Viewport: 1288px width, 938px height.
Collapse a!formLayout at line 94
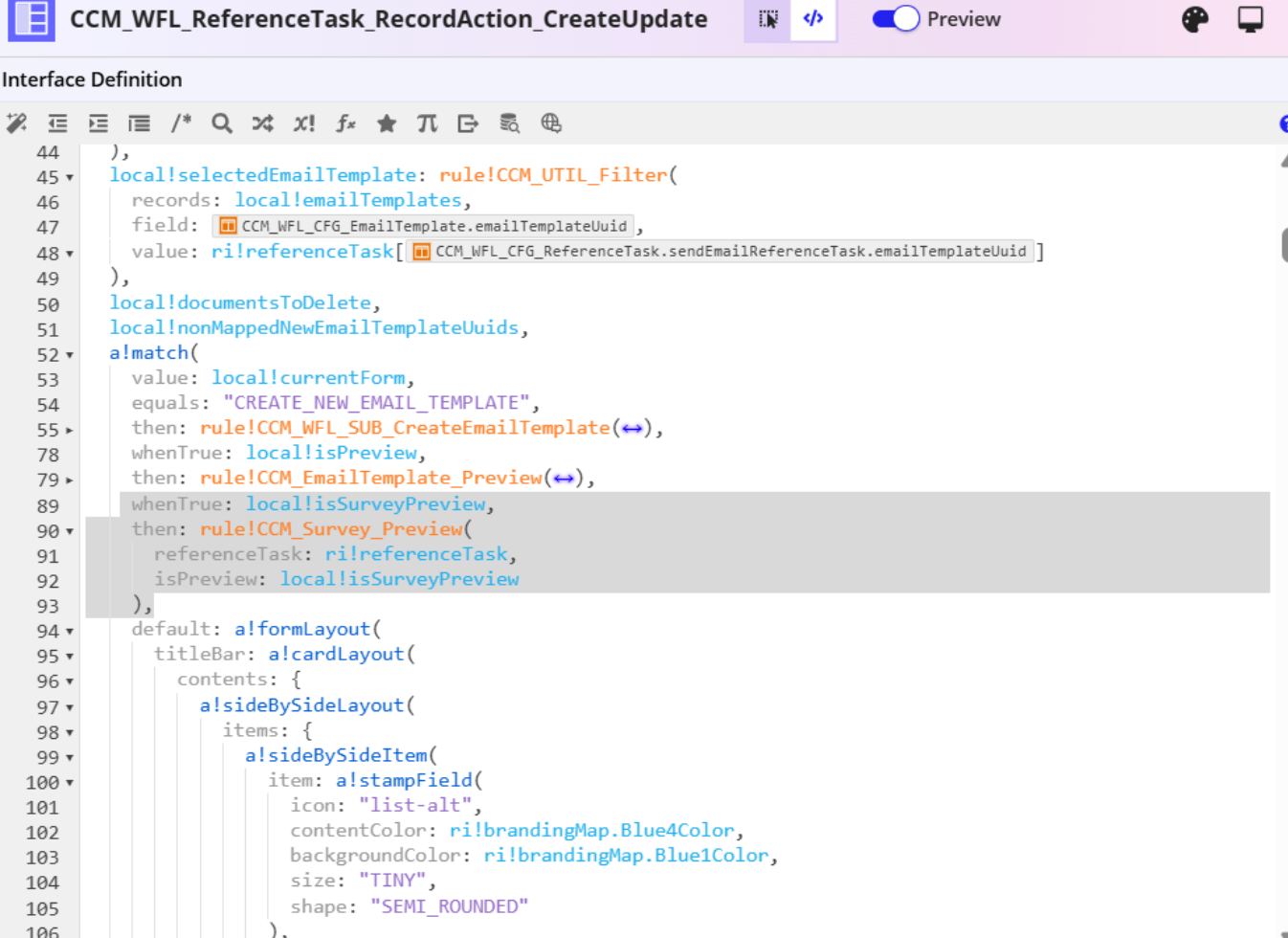pos(70,632)
